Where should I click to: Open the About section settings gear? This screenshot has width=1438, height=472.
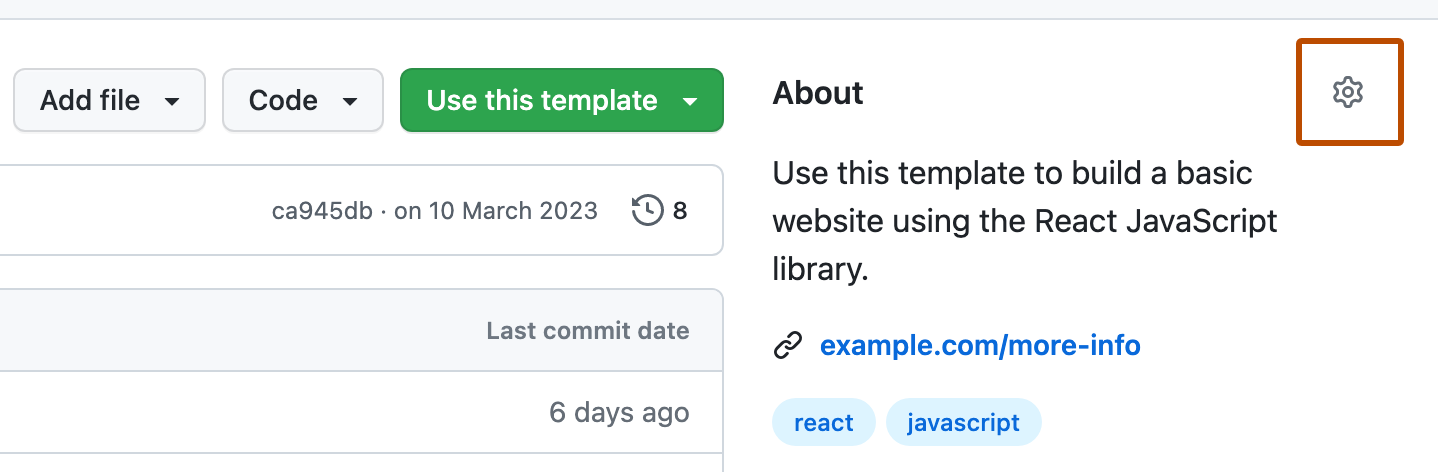[1348, 92]
